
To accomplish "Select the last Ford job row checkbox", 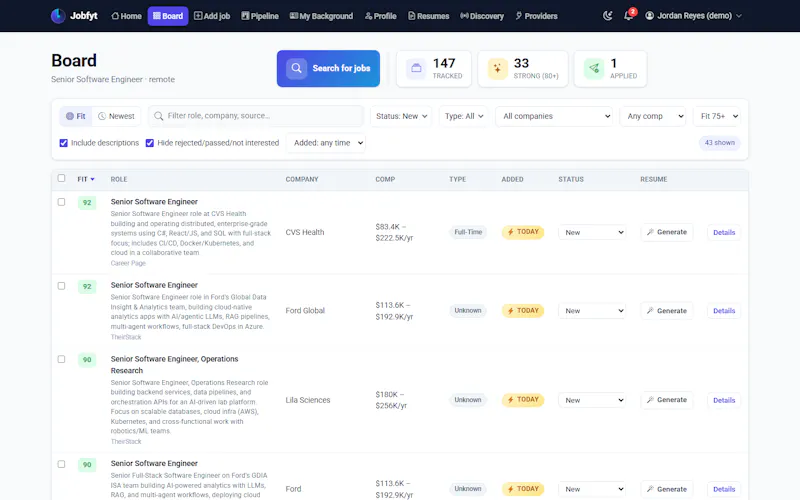I will point(61,464).
